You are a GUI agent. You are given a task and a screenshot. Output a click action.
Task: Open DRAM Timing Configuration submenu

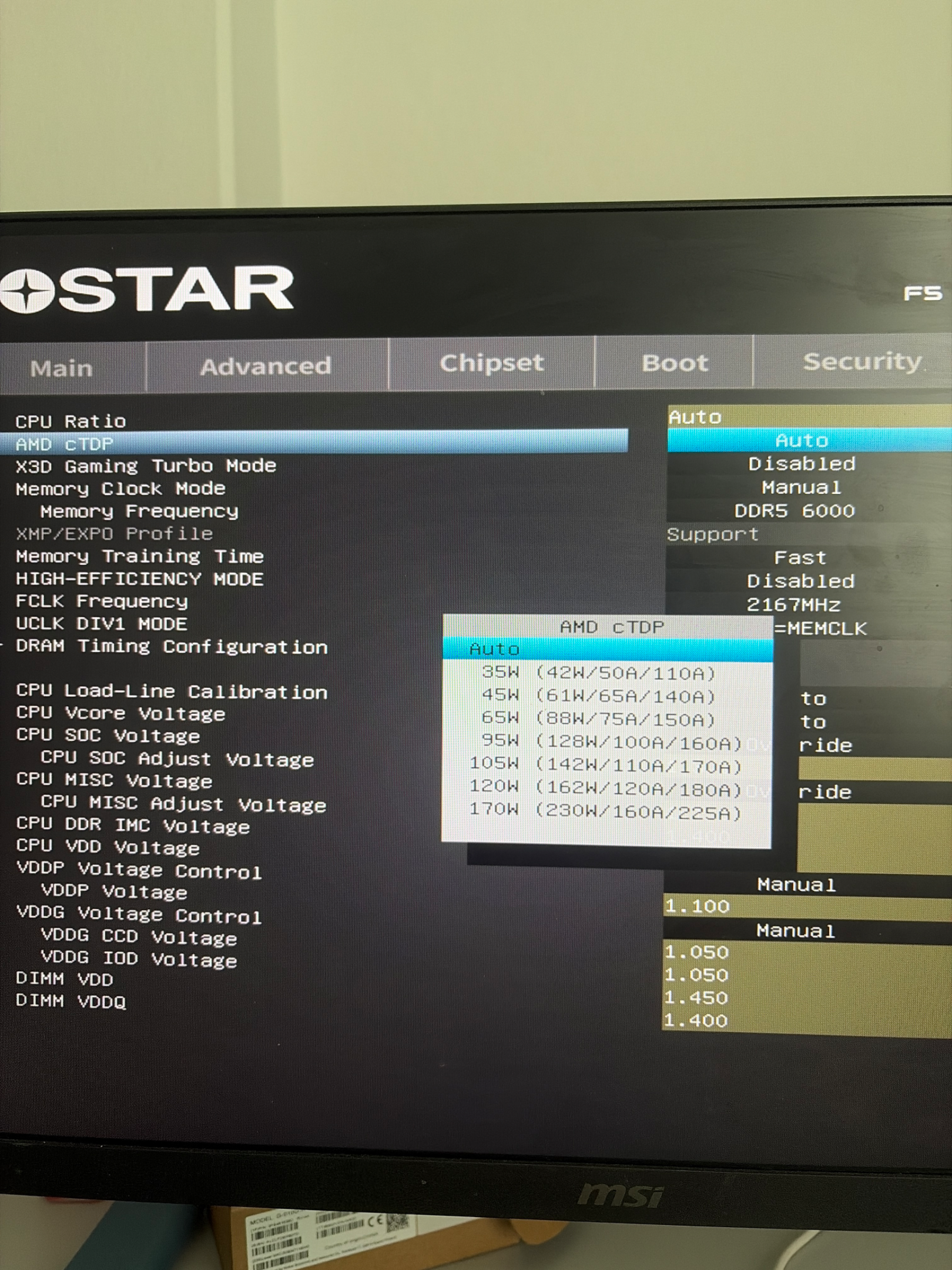[x=172, y=647]
